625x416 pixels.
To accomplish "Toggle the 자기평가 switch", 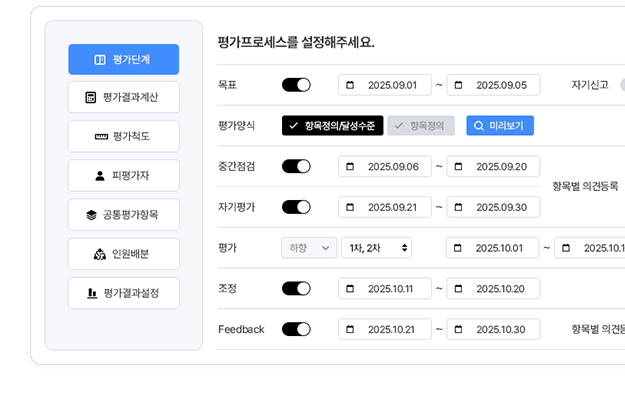I will pos(296,207).
